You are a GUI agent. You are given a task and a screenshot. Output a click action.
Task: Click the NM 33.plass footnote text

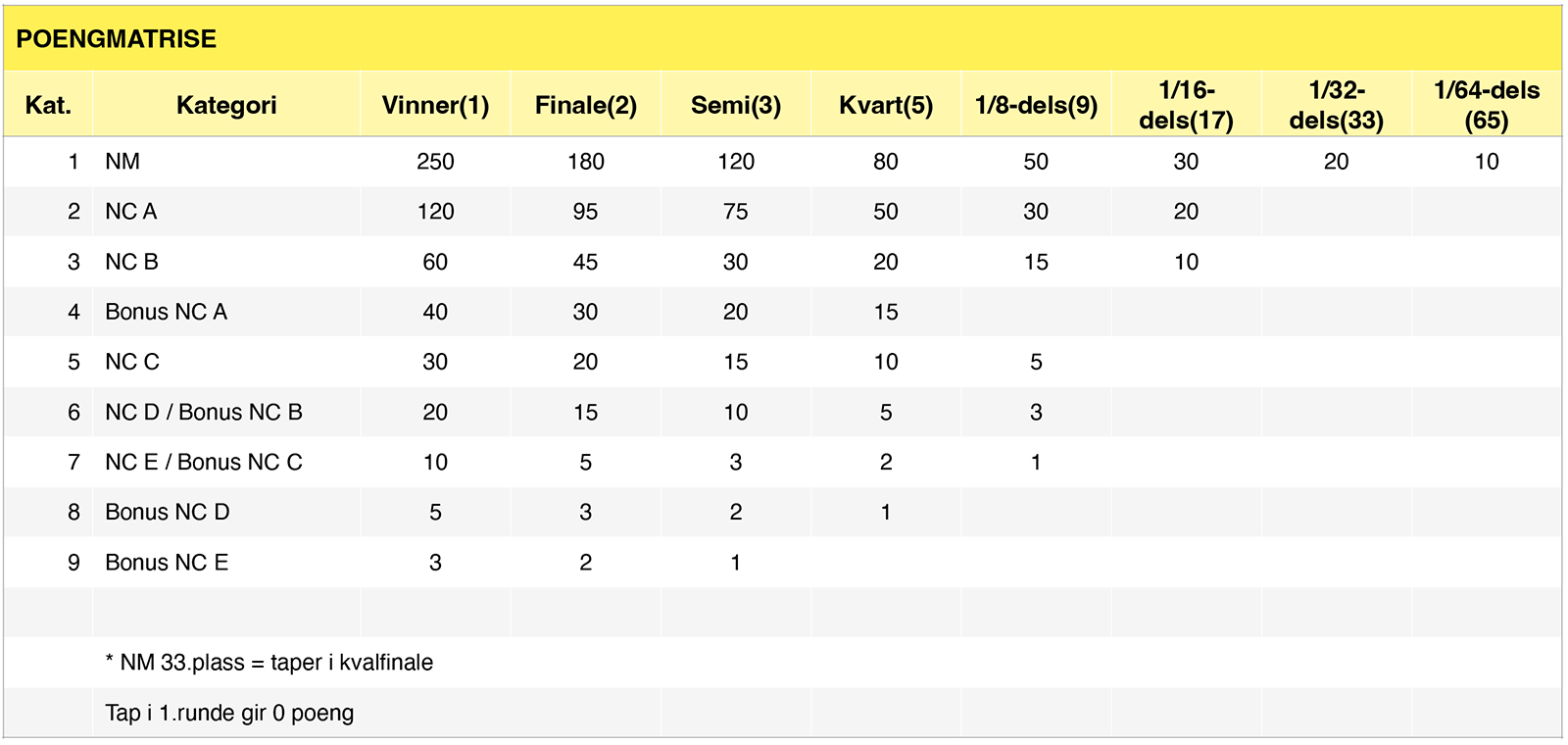[269, 663]
